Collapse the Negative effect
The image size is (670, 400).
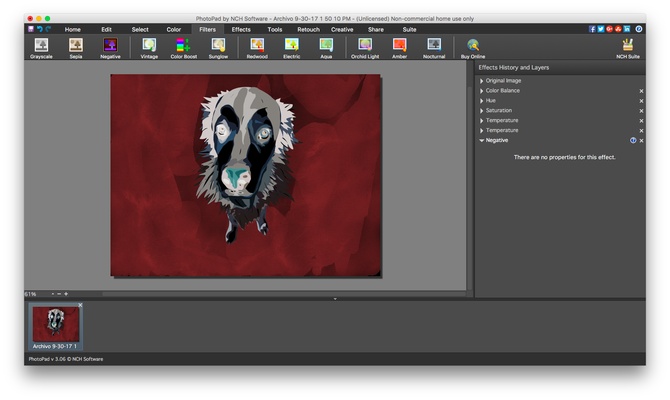coord(482,140)
